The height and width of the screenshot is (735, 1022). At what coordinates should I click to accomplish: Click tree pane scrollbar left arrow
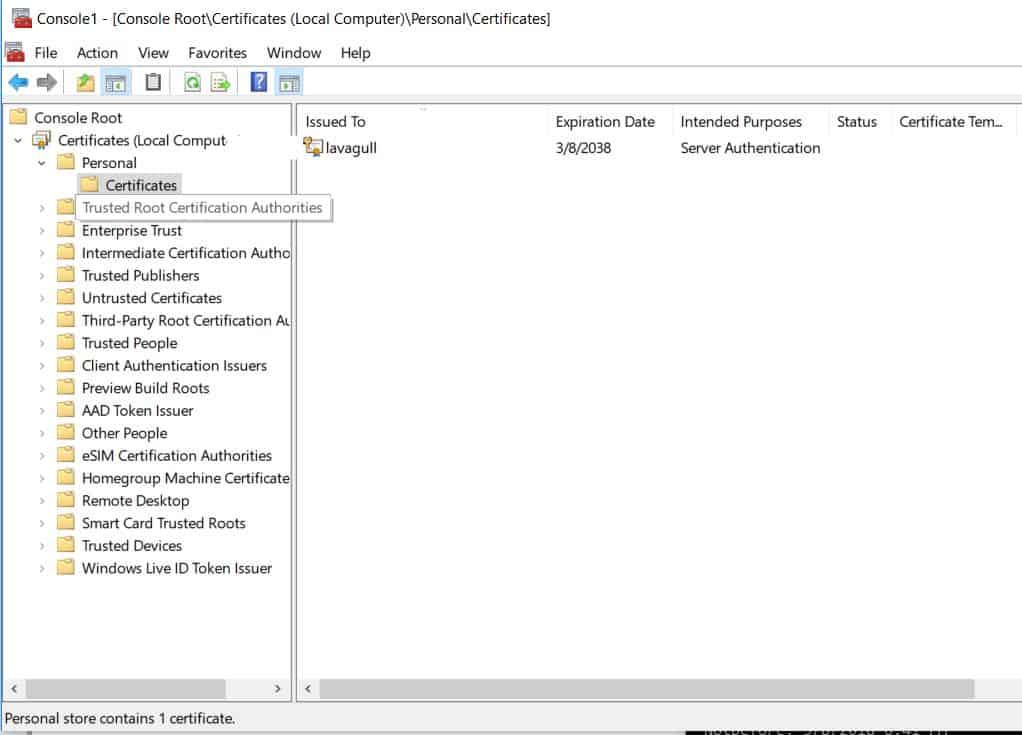[14, 688]
